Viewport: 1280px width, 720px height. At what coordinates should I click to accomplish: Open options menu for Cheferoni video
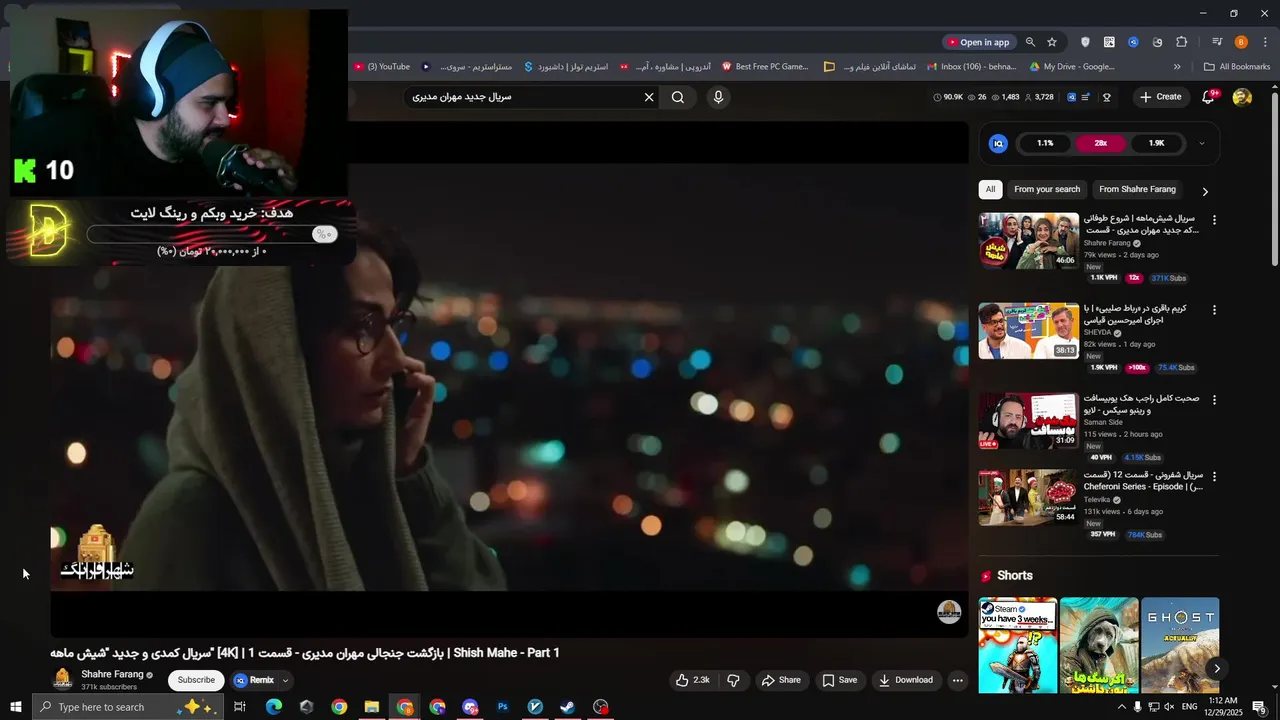click(1215, 477)
